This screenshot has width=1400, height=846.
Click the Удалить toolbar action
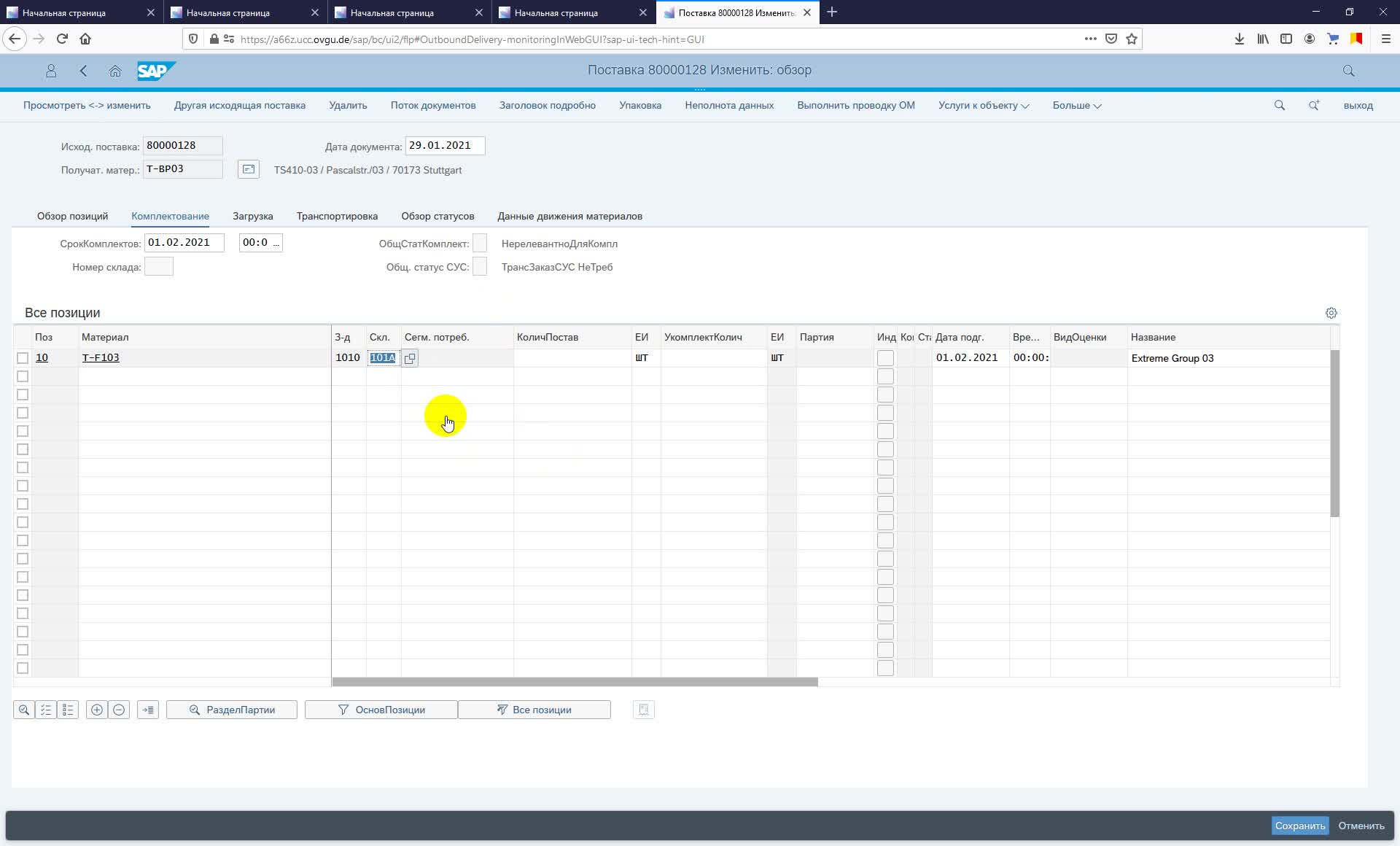[348, 106]
